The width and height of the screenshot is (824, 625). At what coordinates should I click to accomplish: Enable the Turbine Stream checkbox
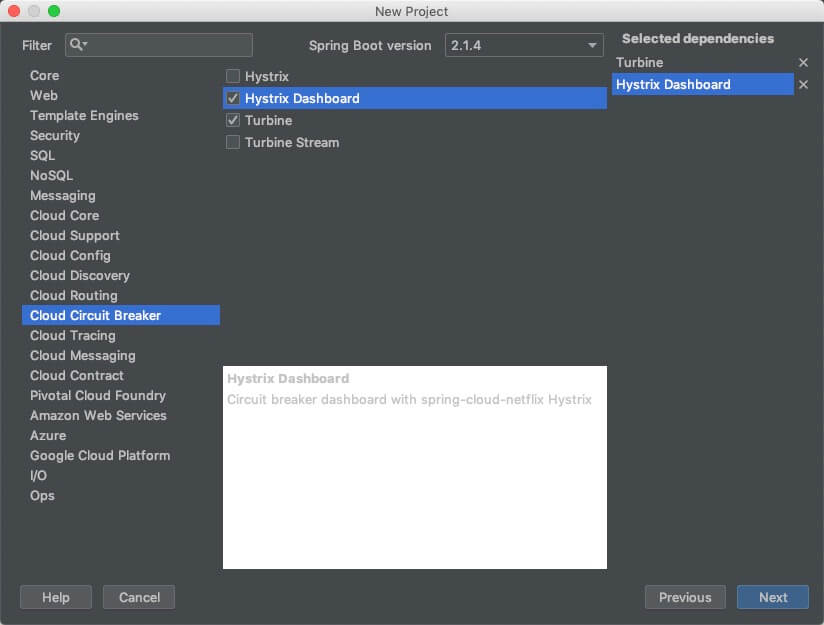click(x=233, y=142)
